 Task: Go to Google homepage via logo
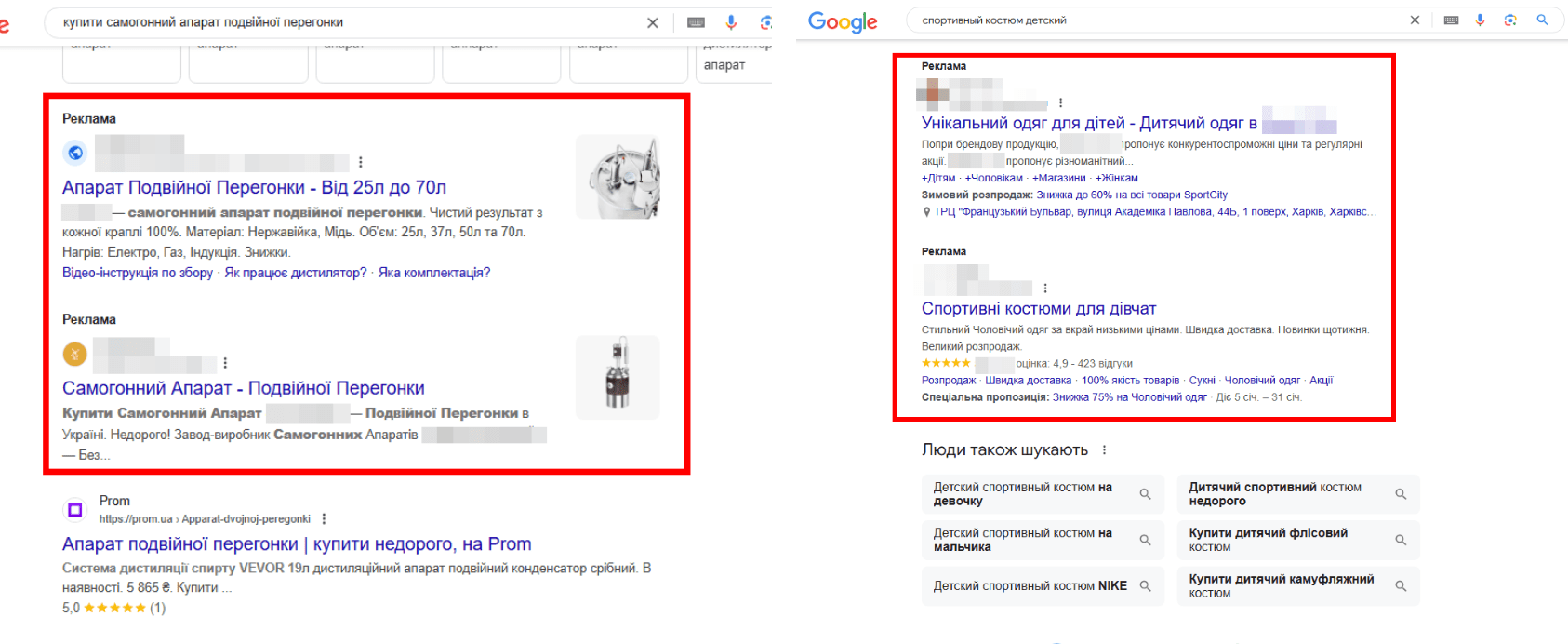pyautogui.click(x=843, y=22)
